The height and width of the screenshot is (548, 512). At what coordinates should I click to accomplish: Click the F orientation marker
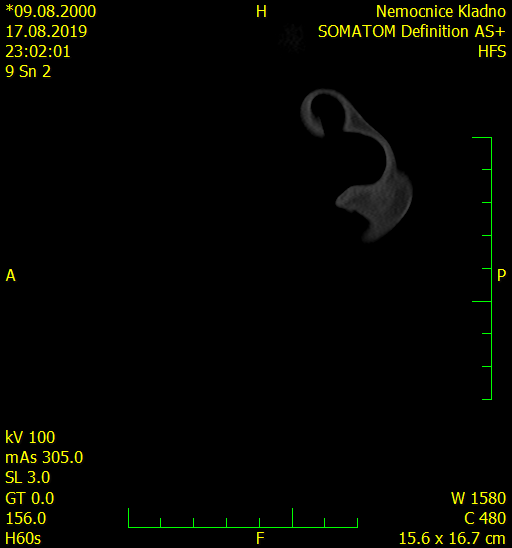260,539
